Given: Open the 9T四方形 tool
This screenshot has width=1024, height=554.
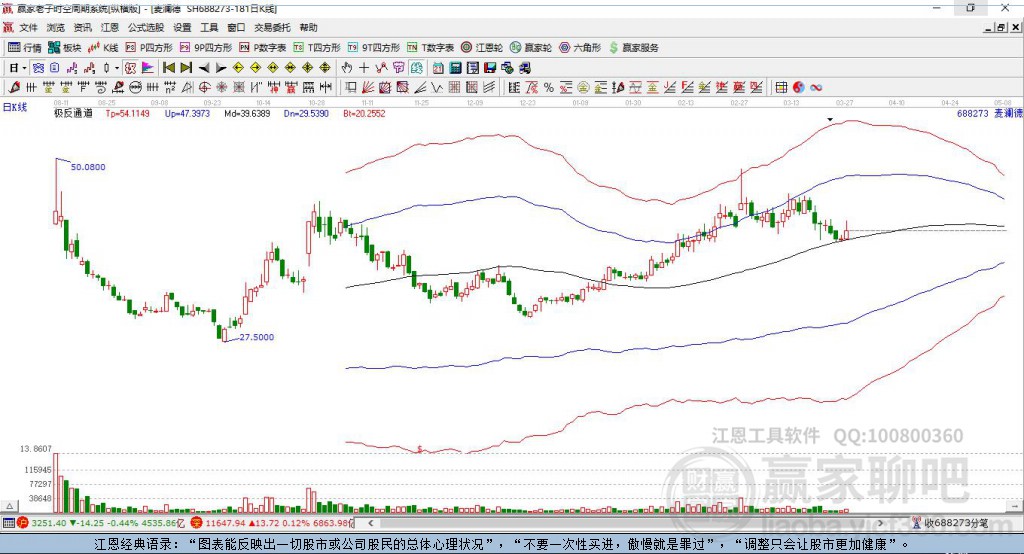Looking at the screenshot, I should tap(374, 48).
